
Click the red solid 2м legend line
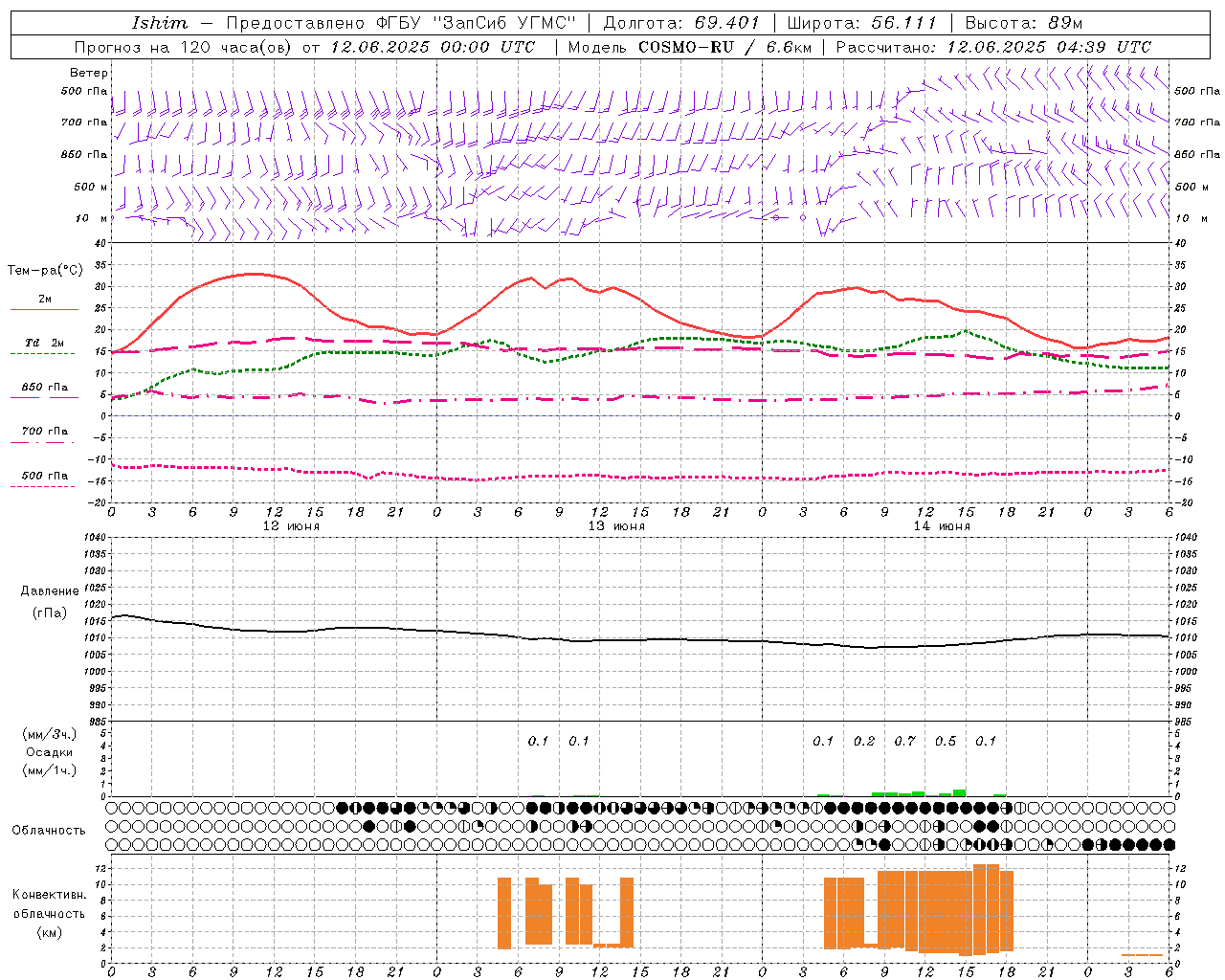tap(44, 309)
